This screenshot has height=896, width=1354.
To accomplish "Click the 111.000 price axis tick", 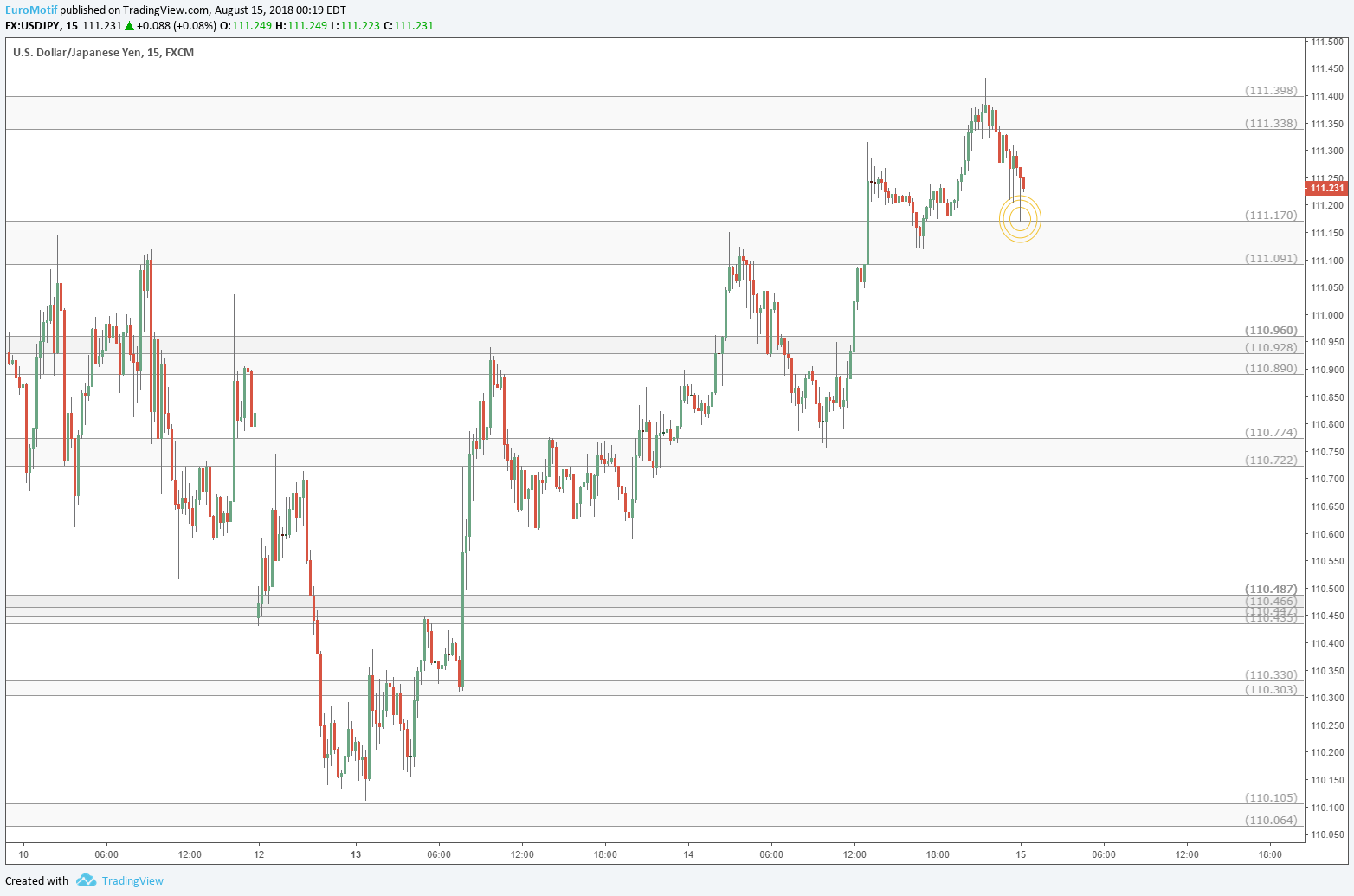I will pyautogui.click(x=1326, y=315).
